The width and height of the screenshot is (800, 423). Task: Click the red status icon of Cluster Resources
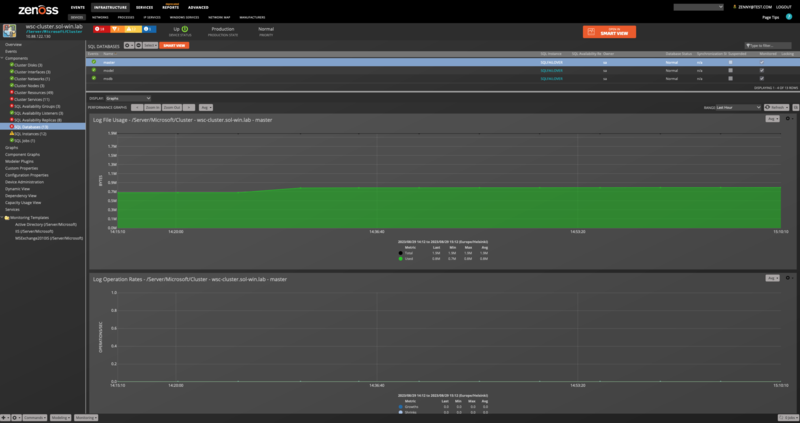[12, 92]
